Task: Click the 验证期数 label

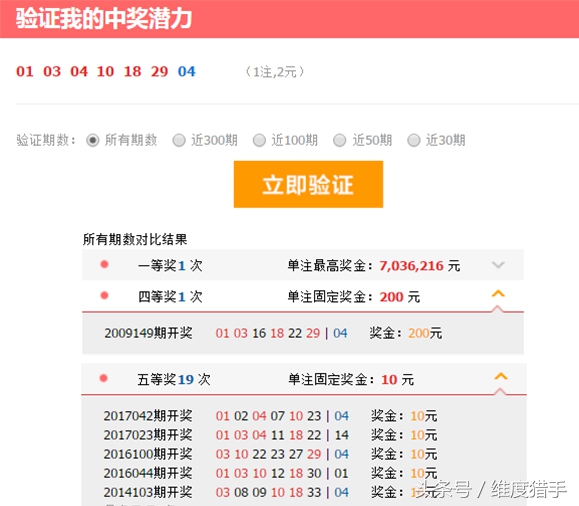Action: click(46, 140)
